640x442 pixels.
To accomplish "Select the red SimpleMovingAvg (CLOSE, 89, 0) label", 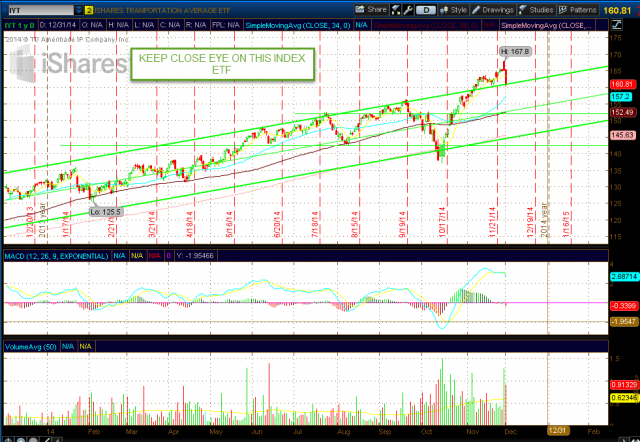I will 426,25.
